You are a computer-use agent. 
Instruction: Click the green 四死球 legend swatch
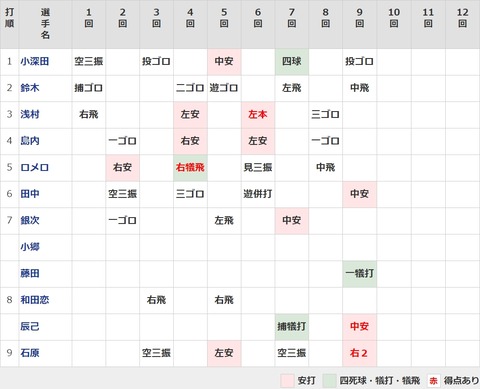coord(329,380)
